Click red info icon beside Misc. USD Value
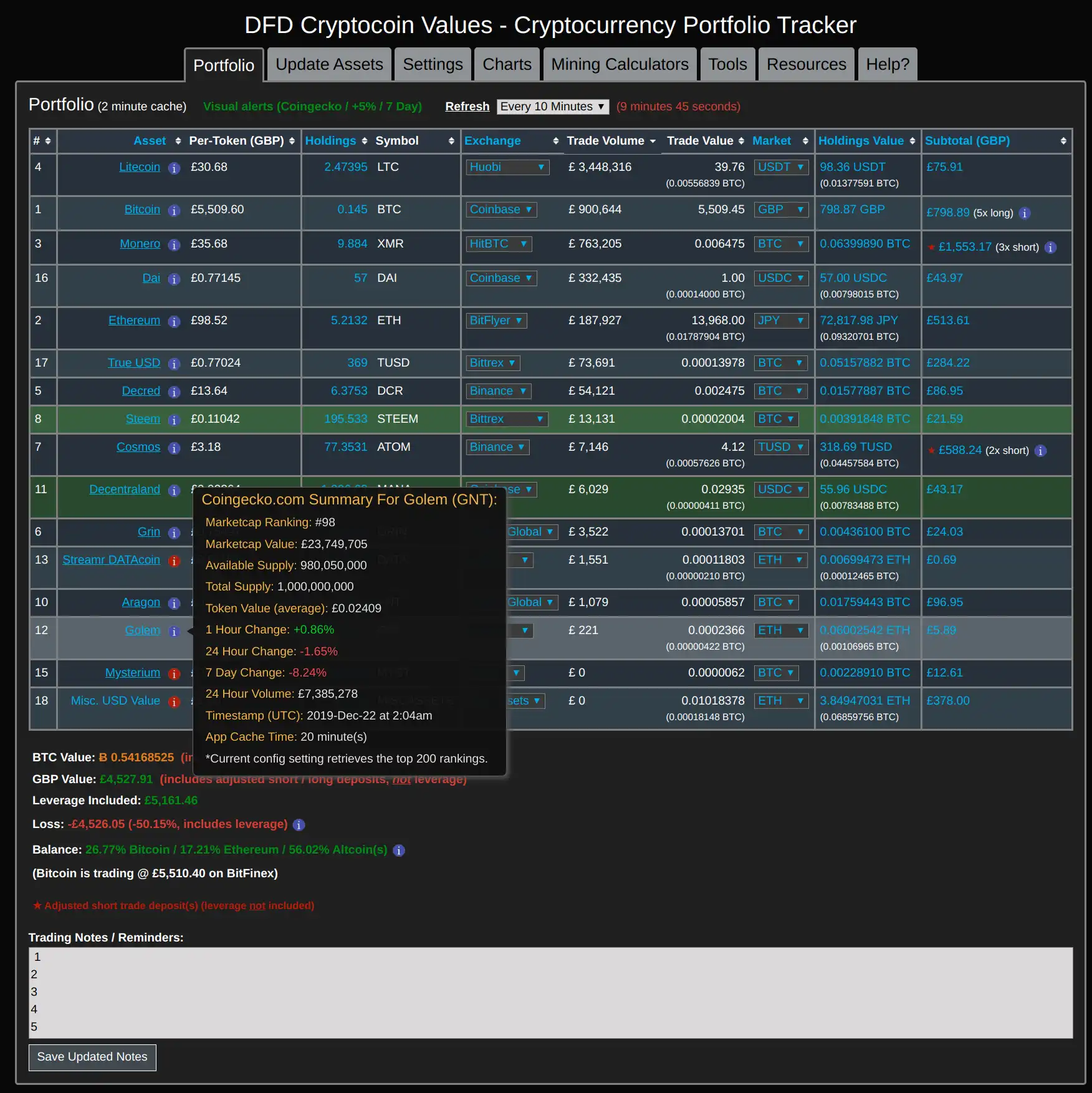 175,702
